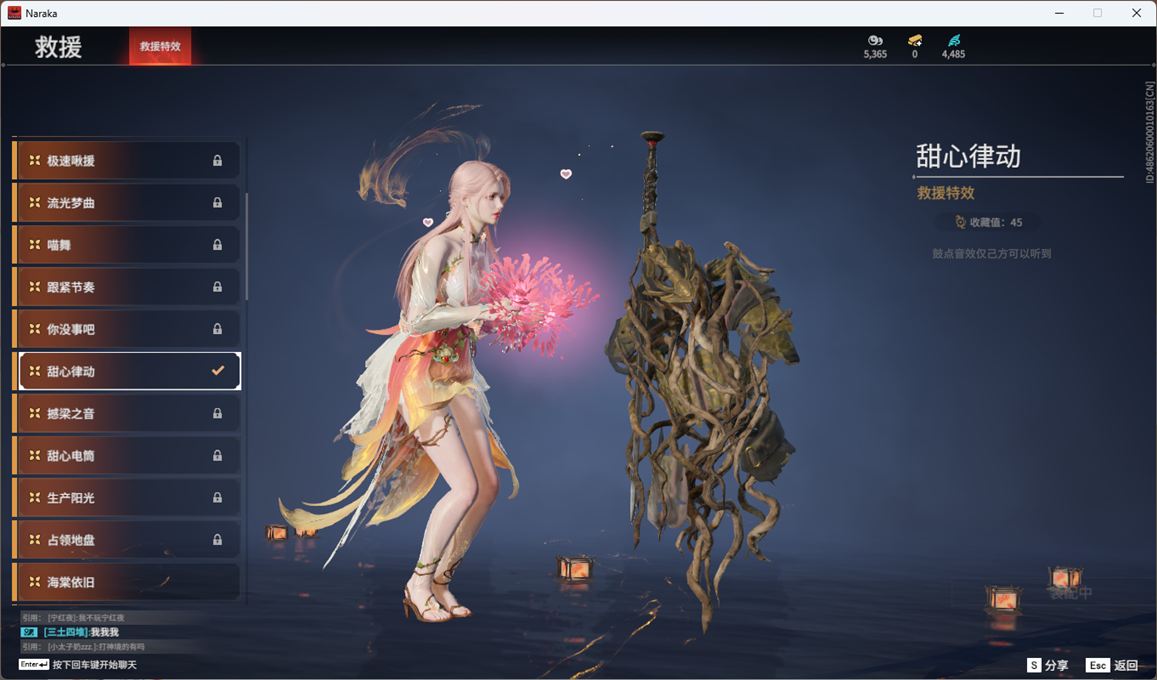1157x680 pixels.
Task: Click the 救援特效 category label under title
Action: click(x=945, y=193)
